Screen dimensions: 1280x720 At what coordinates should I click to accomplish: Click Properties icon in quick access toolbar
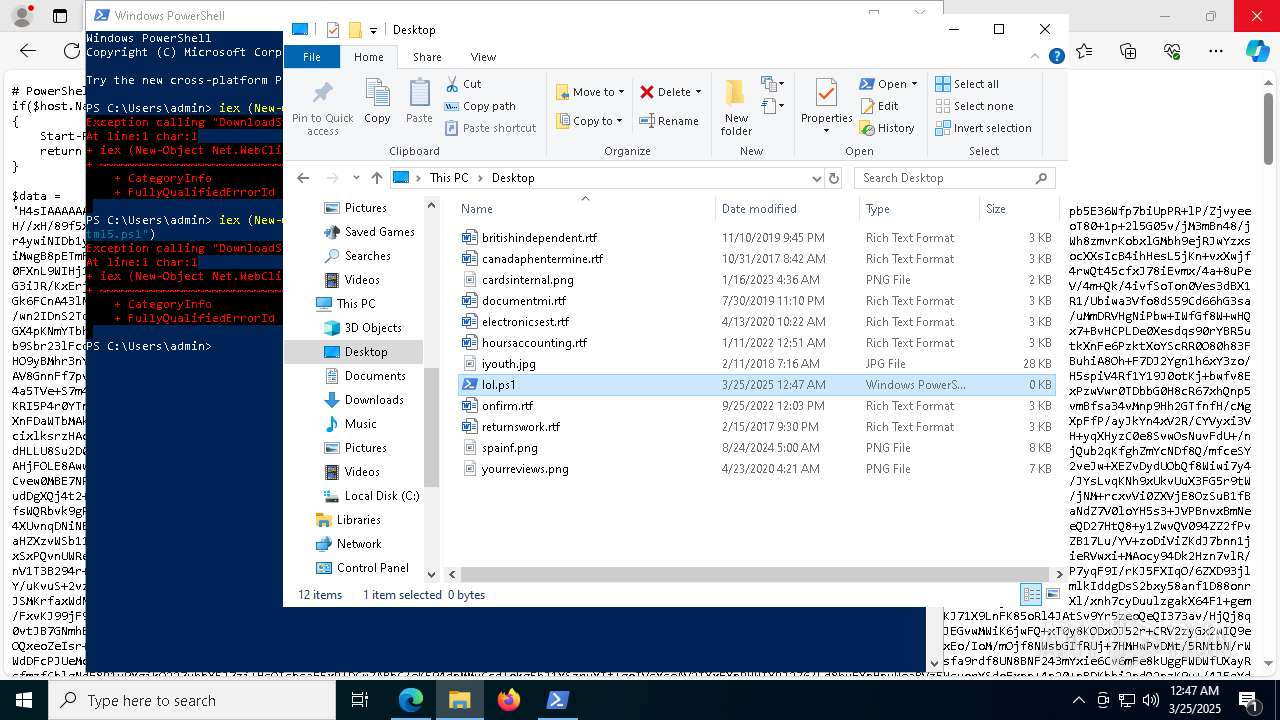333,30
